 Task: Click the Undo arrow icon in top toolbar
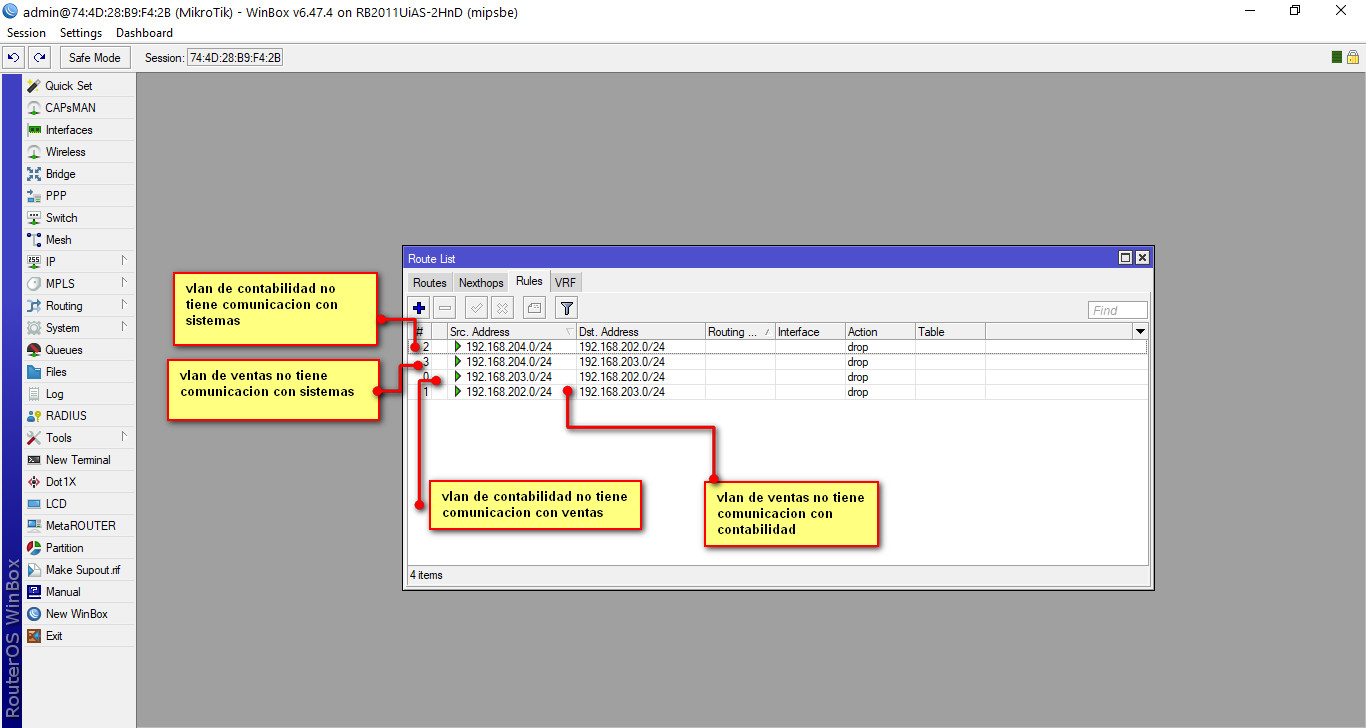pyautogui.click(x=14, y=58)
